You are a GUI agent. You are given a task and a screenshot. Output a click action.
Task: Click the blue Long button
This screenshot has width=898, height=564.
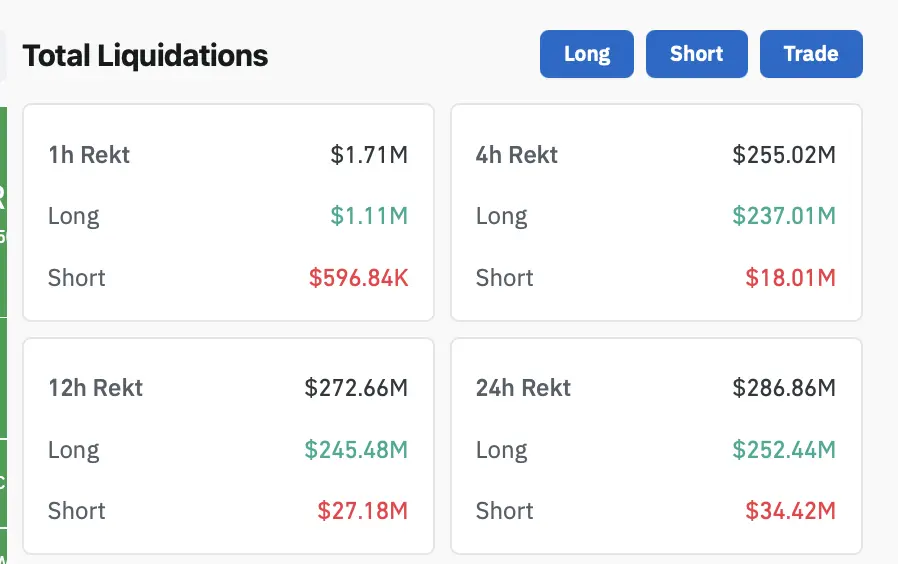[587, 54]
